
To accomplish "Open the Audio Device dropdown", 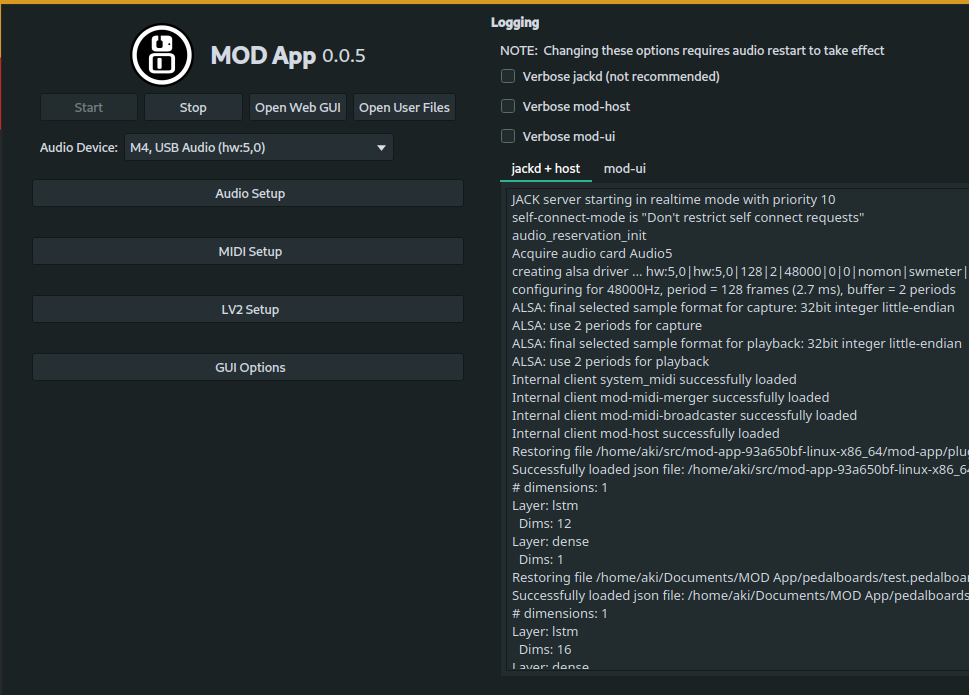I will [x=258, y=148].
